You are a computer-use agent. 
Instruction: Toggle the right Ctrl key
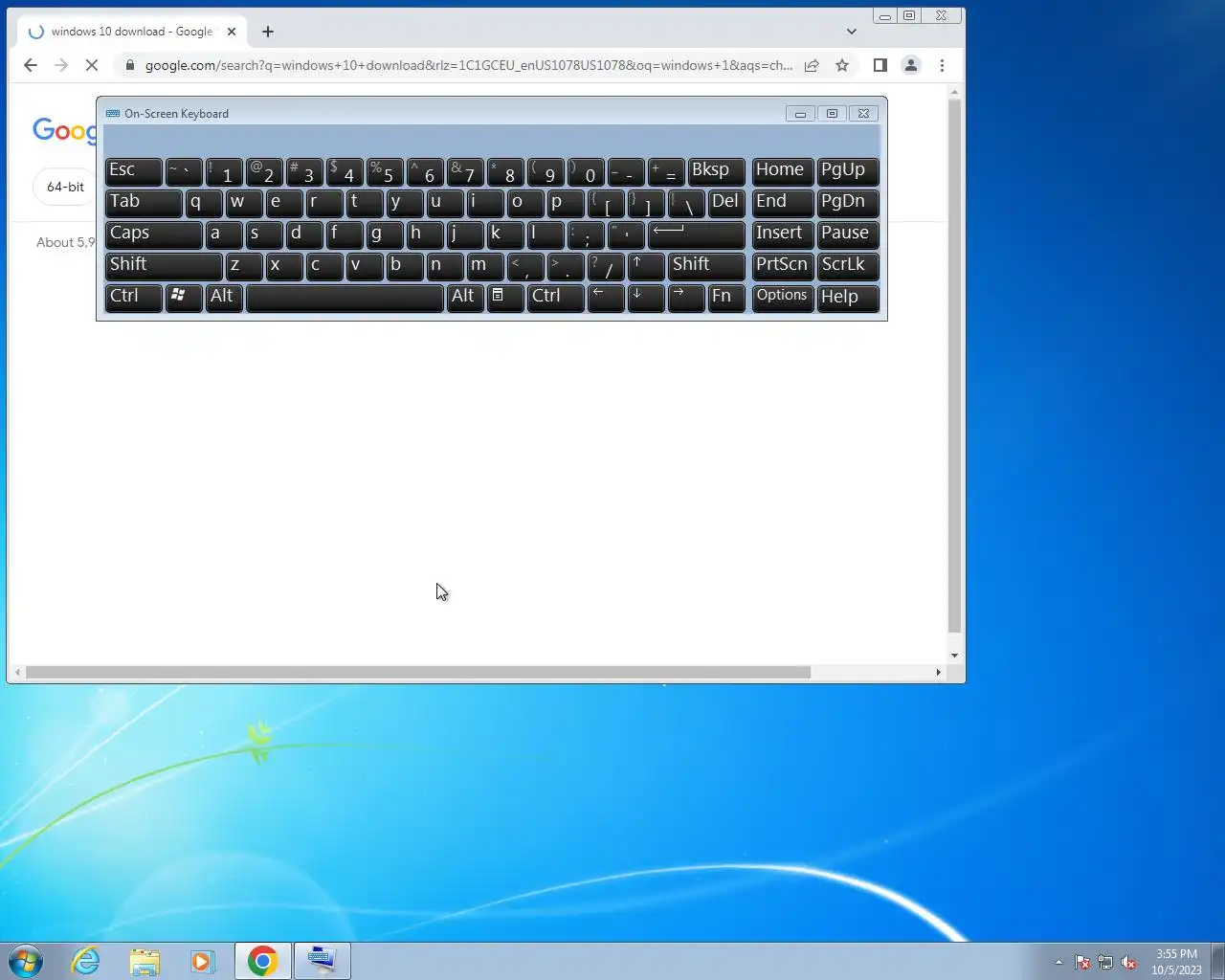555,298
